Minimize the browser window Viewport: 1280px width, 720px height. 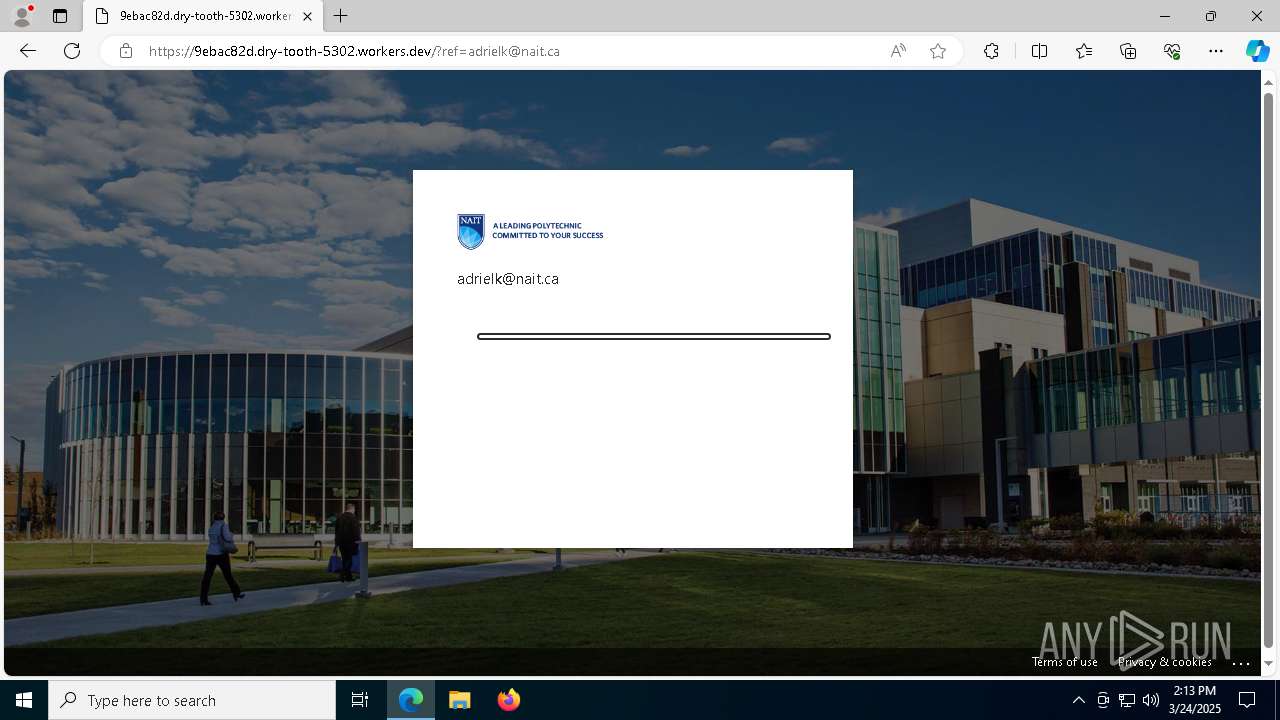(1165, 16)
